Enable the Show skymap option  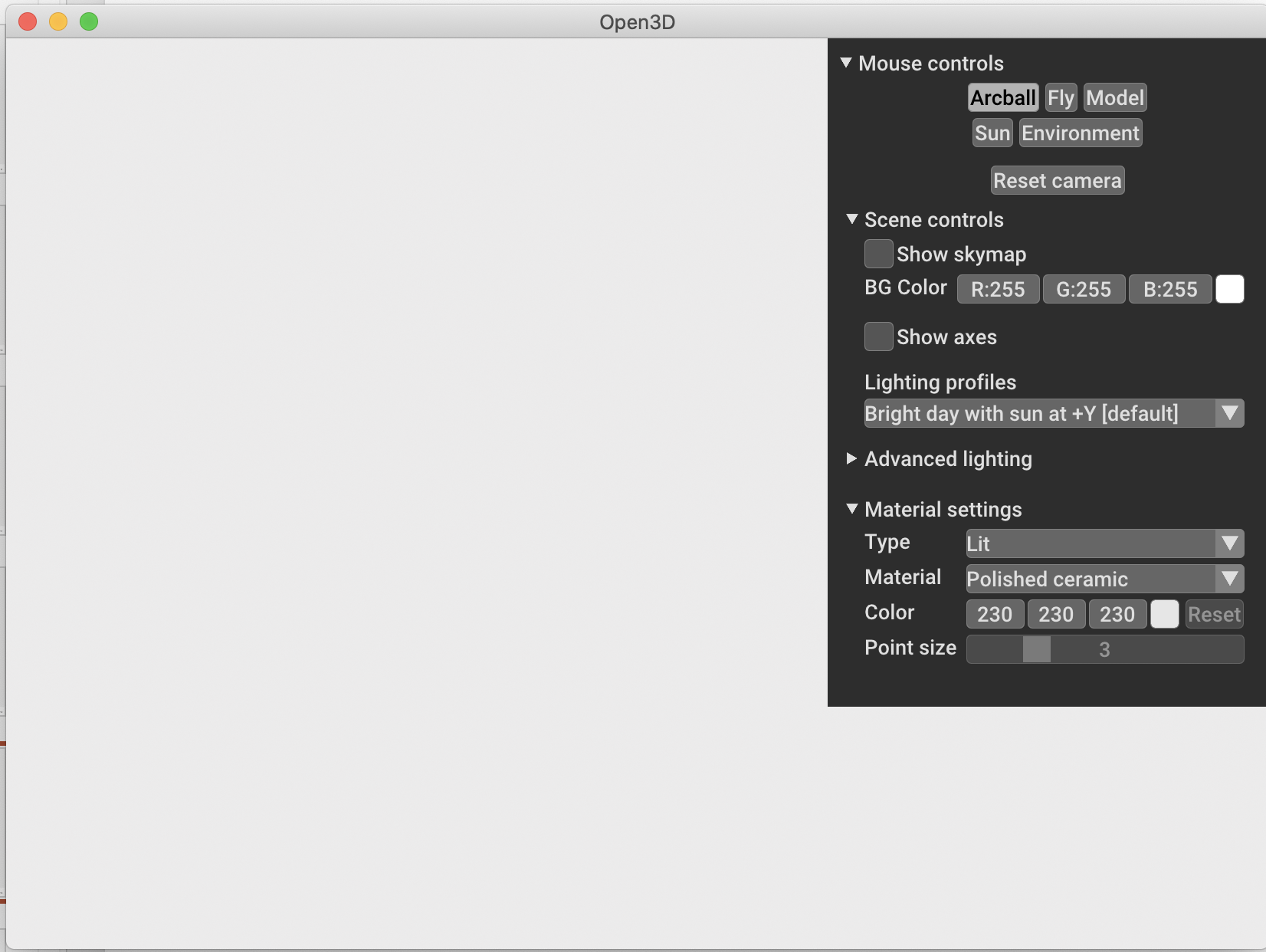click(x=878, y=253)
